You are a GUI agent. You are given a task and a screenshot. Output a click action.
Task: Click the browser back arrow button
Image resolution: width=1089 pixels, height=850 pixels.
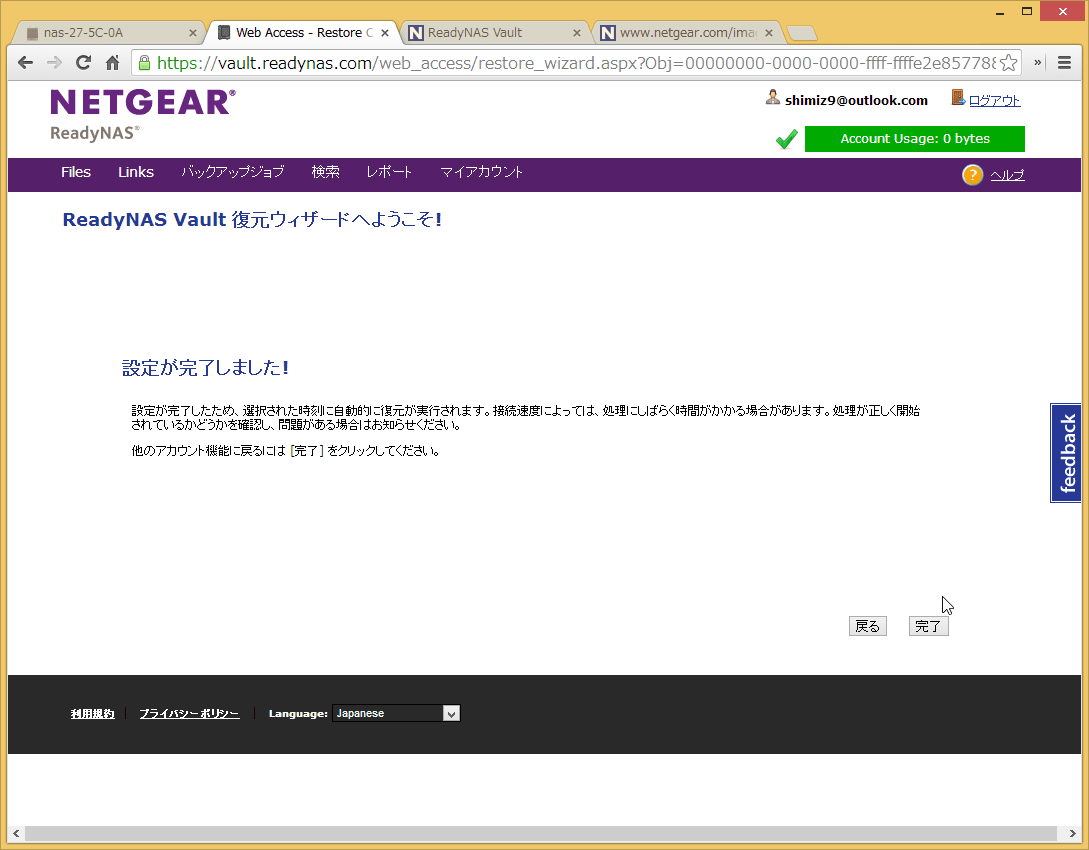point(26,62)
